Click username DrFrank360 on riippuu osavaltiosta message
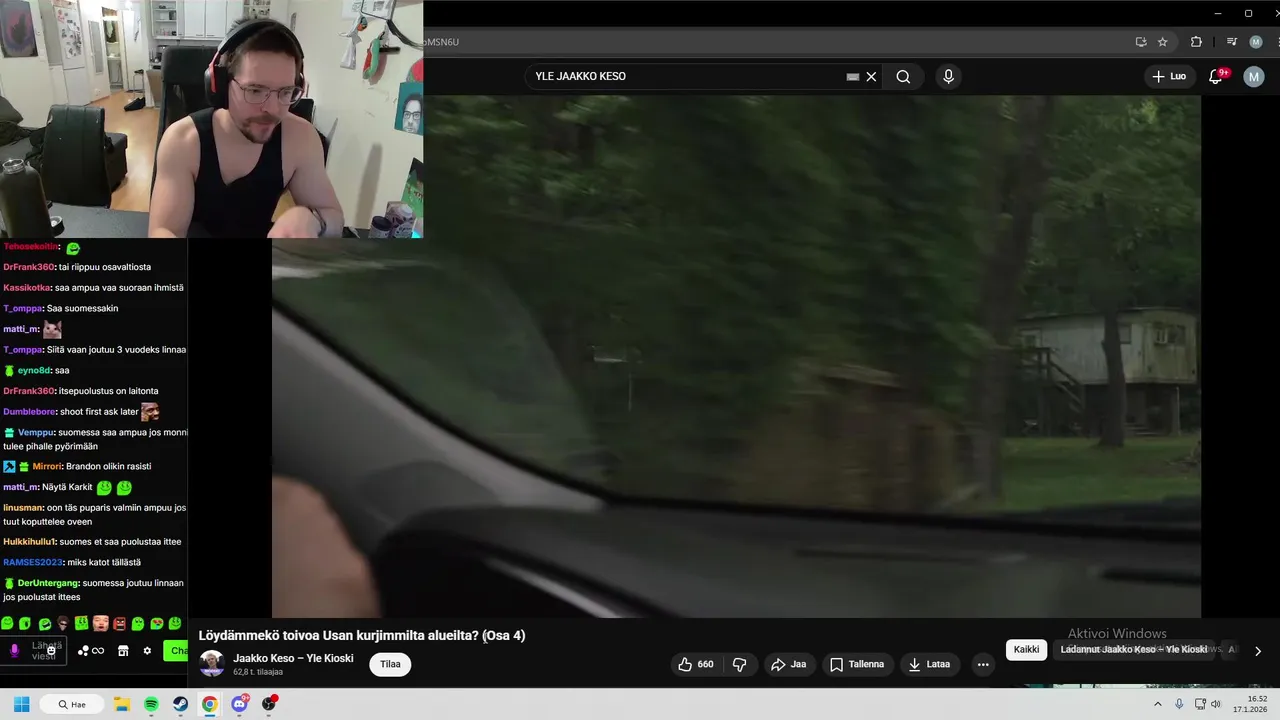This screenshot has width=1280, height=720. pos(29,267)
